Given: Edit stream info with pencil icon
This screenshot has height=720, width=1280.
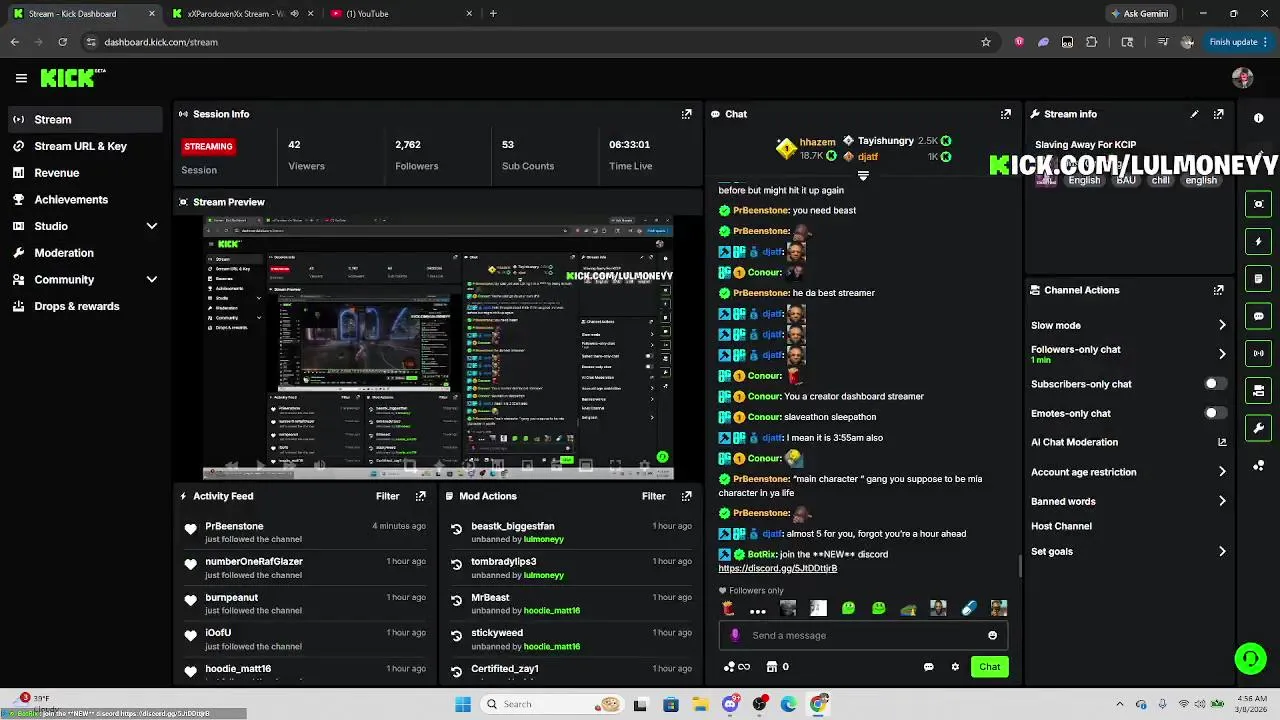Looking at the screenshot, I should [x=1194, y=114].
